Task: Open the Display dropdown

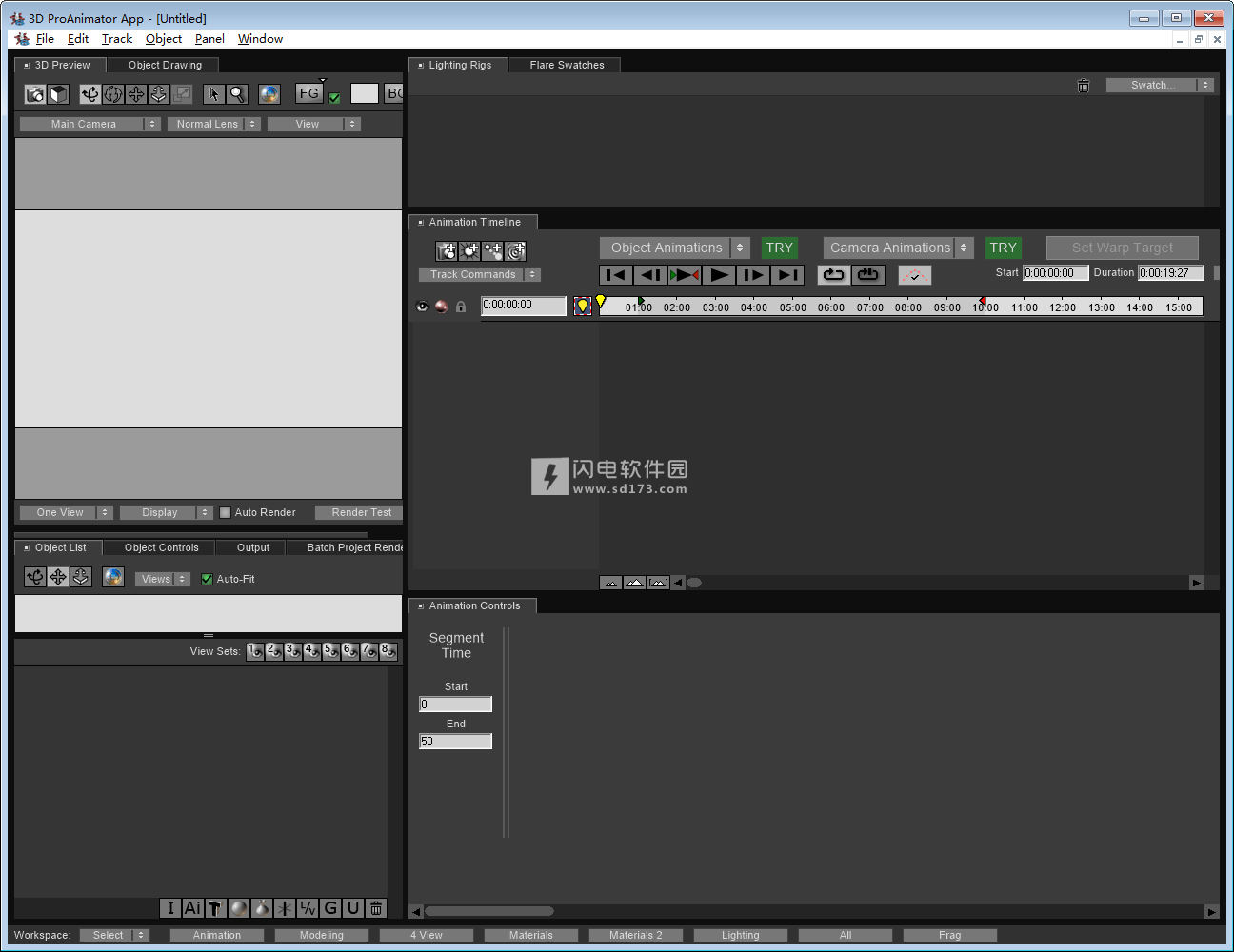Action: pos(166,512)
